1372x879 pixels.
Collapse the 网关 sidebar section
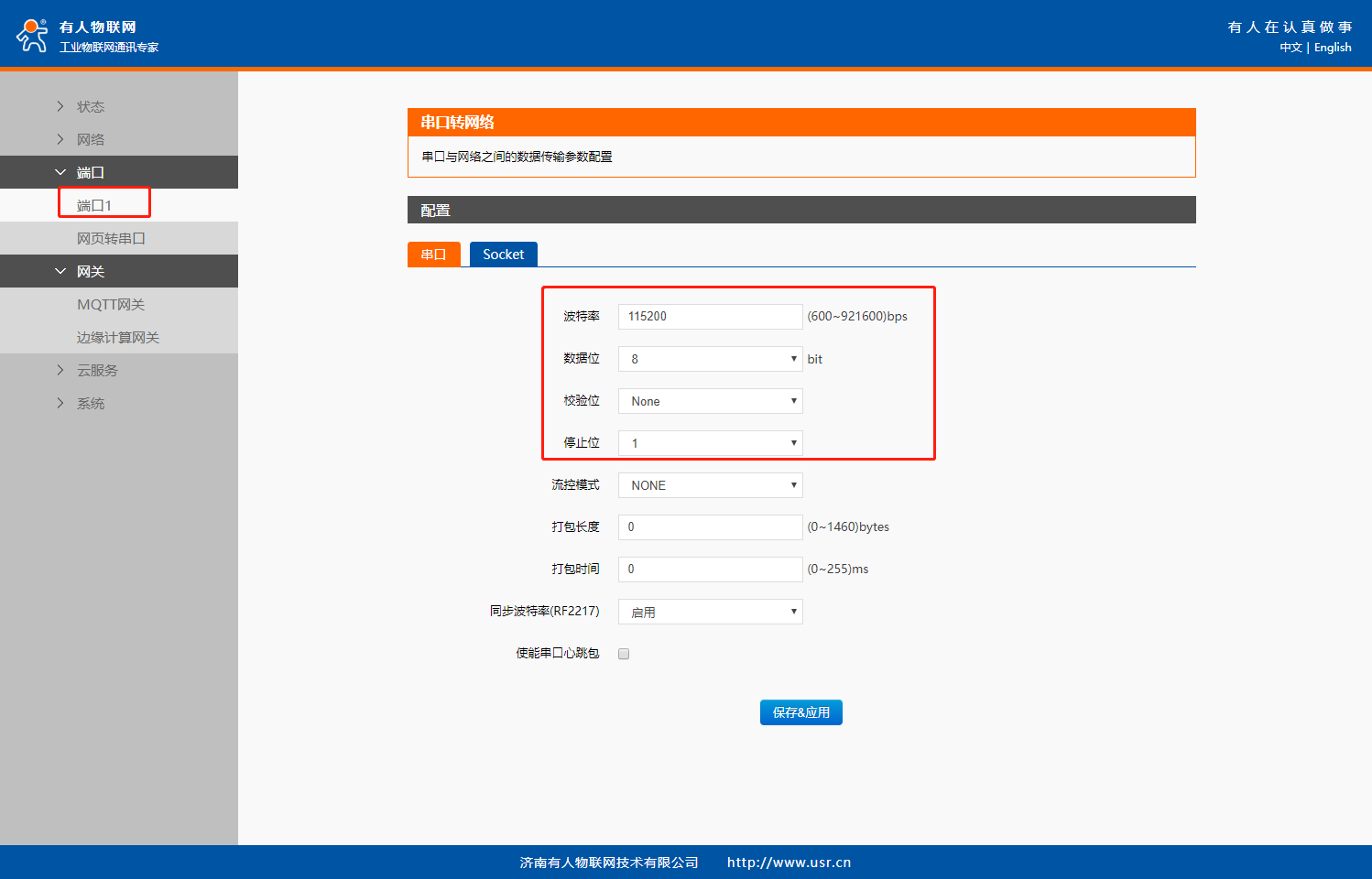click(90, 271)
